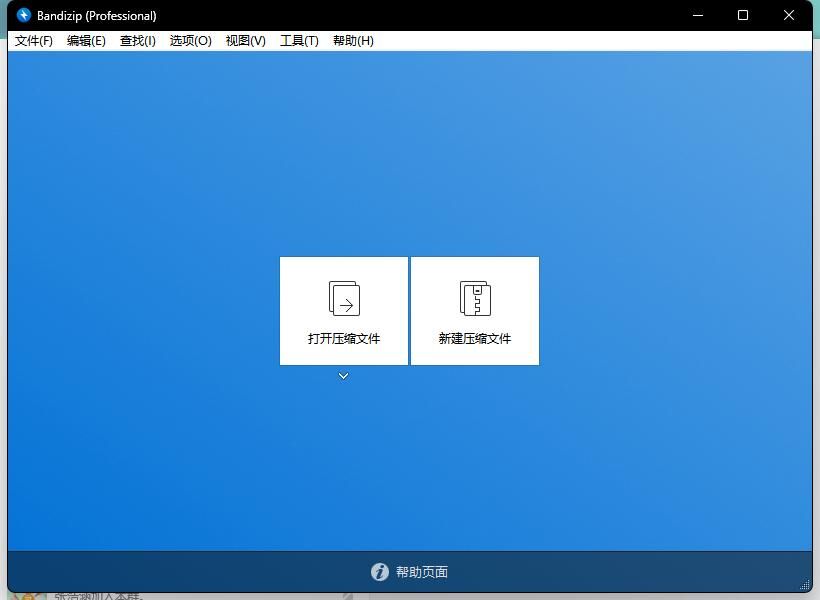Expand recent files chevron under 打开压缩文件
The width and height of the screenshot is (820, 600).
pos(343,376)
